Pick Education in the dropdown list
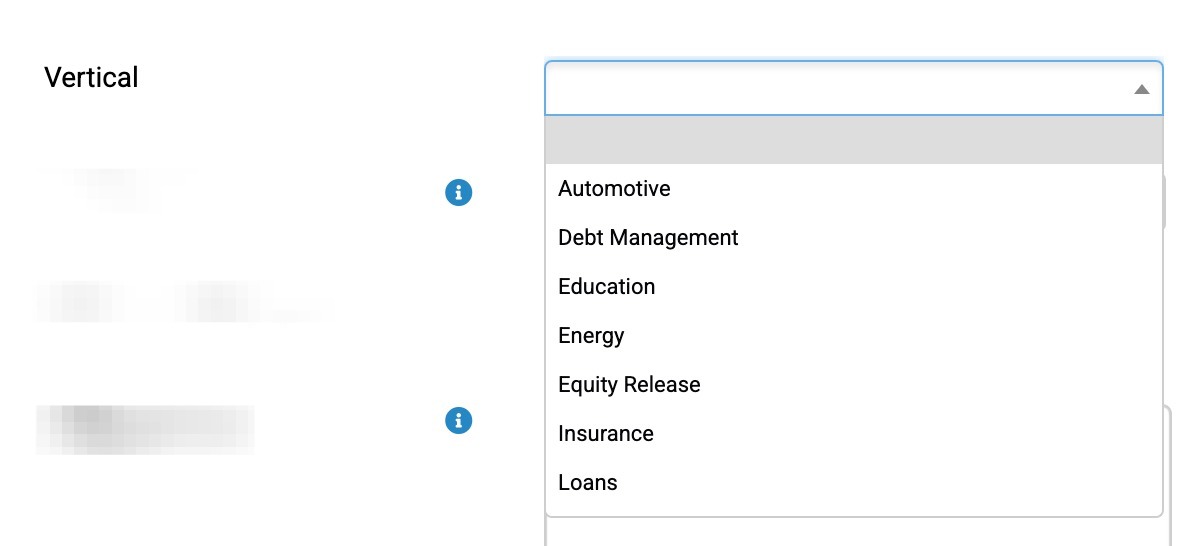Viewport: 1190px width, 546px height. click(606, 286)
